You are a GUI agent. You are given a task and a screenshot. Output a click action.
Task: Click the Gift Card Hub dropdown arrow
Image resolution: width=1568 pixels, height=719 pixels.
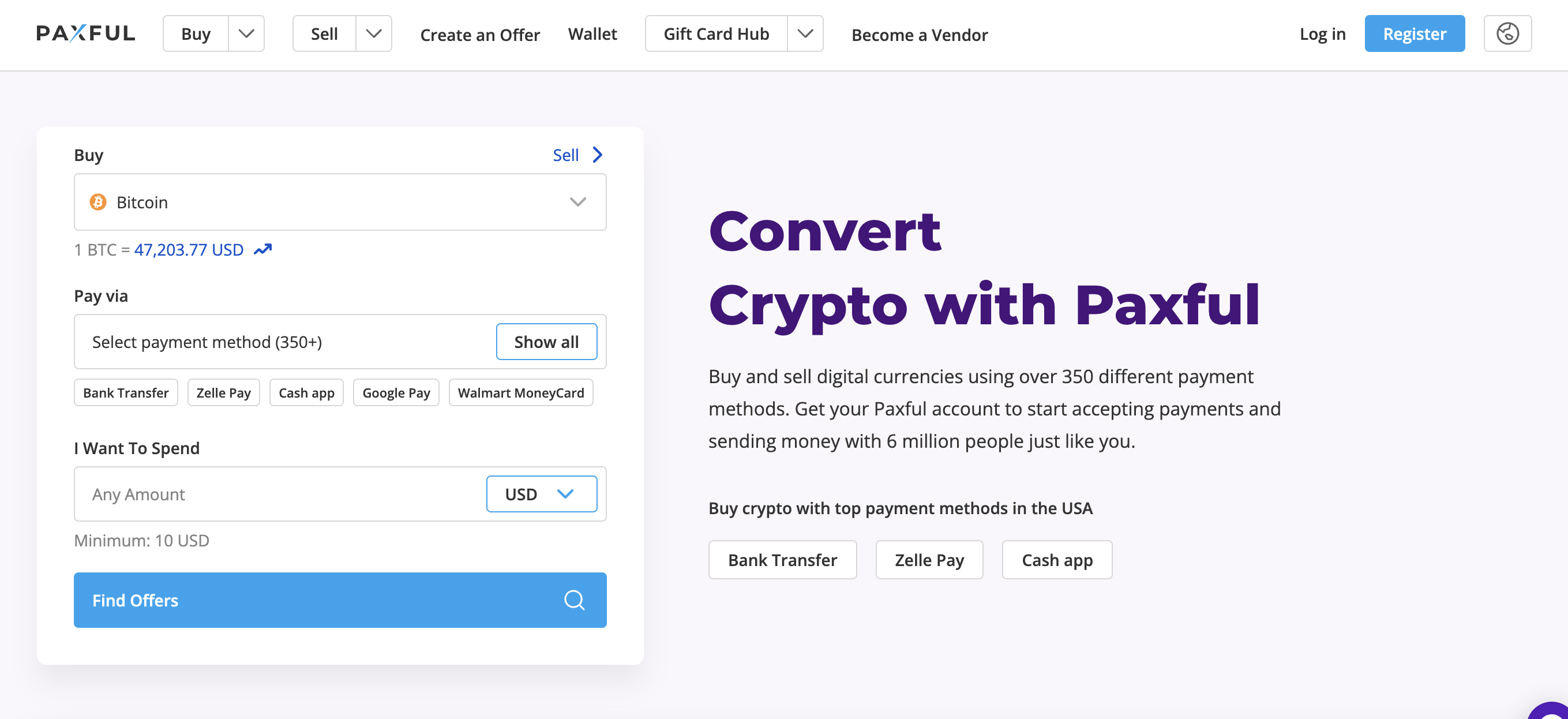[806, 34]
